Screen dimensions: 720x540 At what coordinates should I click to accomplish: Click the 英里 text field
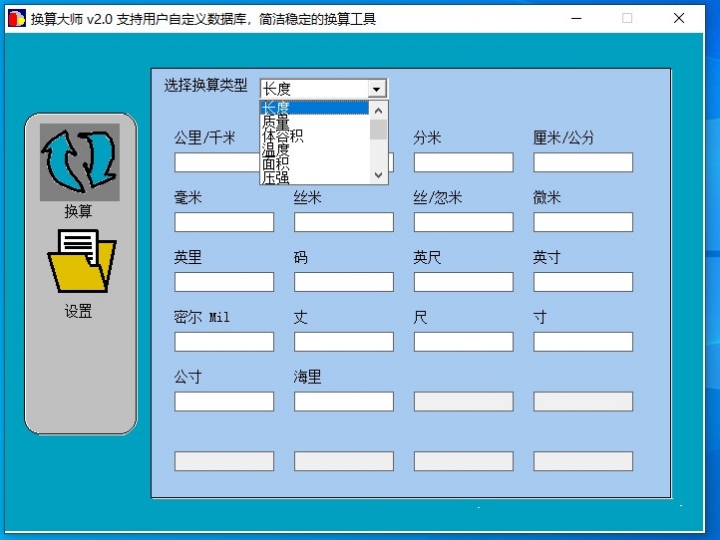point(224,282)
